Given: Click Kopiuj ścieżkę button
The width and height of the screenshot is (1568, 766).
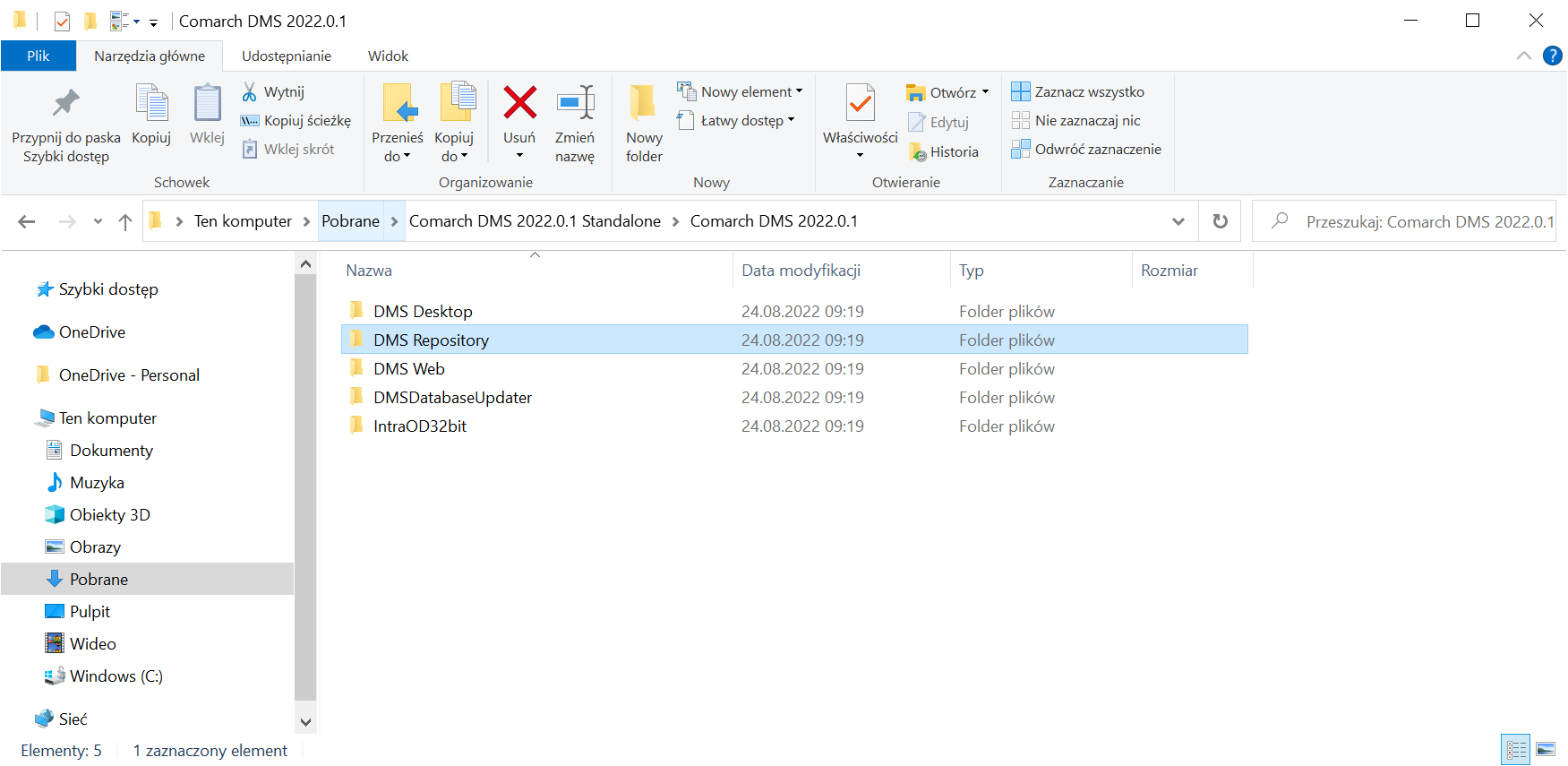Looking at the screenshot, I should click(x=296, y=121).
